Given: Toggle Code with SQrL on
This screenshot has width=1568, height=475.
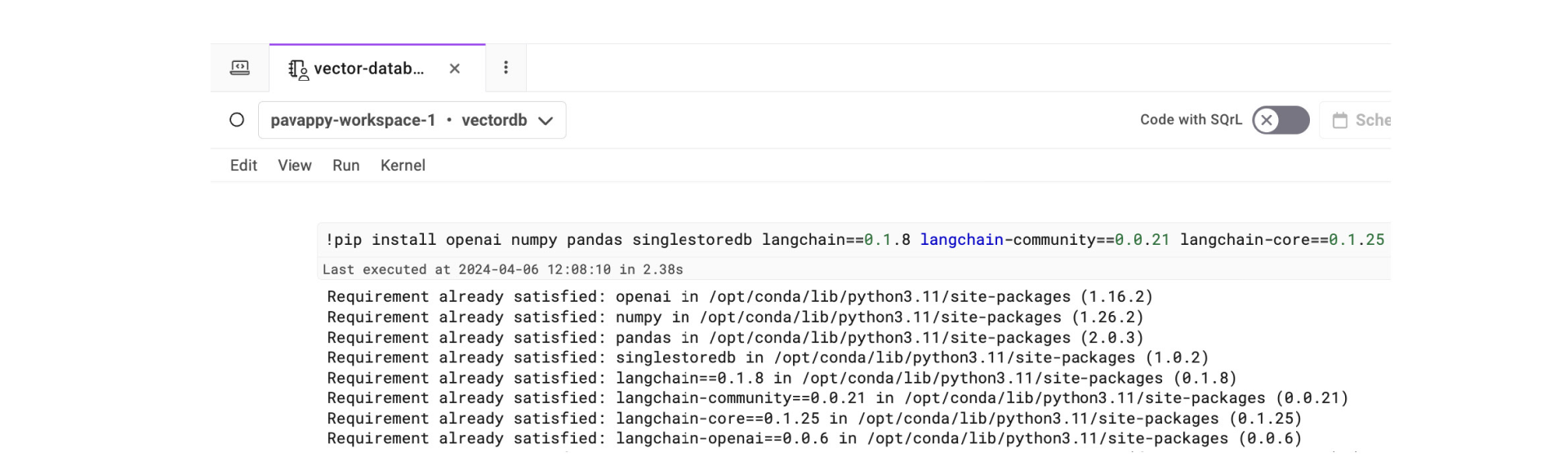Looking at the screenshot, I should click(1280, 120).
